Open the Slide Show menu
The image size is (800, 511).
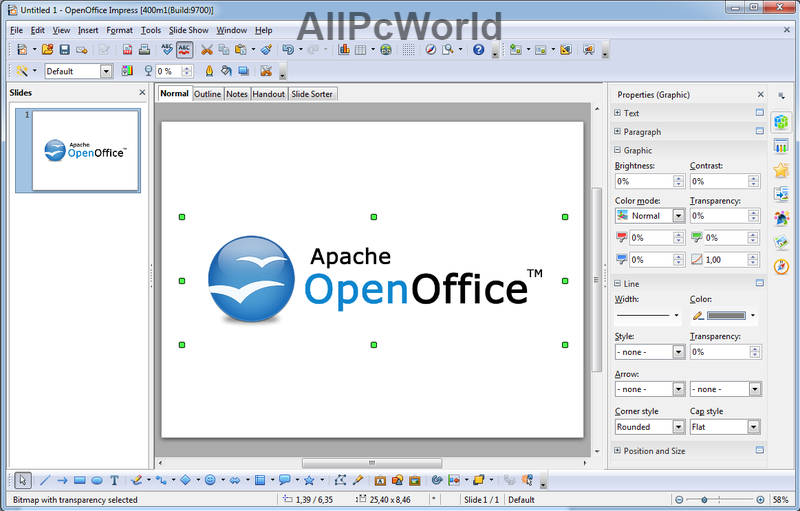pos(188,30)
